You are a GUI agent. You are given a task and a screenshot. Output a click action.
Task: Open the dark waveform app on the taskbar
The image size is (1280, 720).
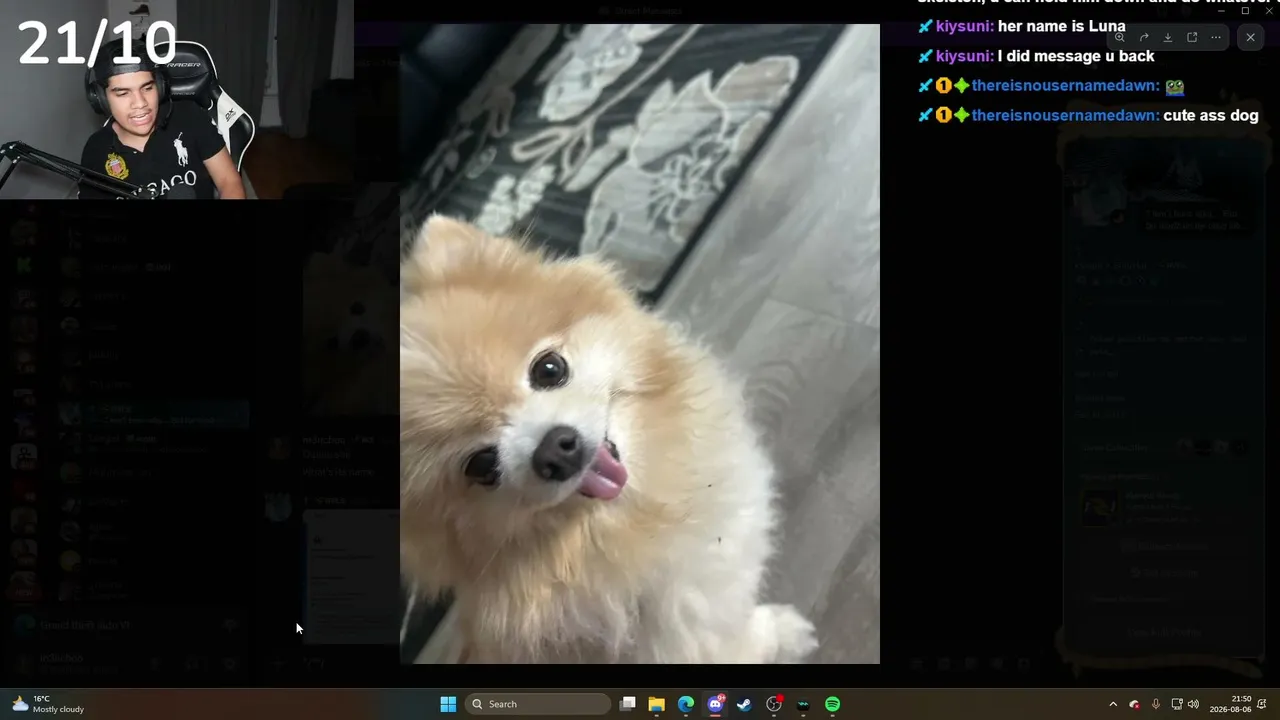[x=803, y=704]
